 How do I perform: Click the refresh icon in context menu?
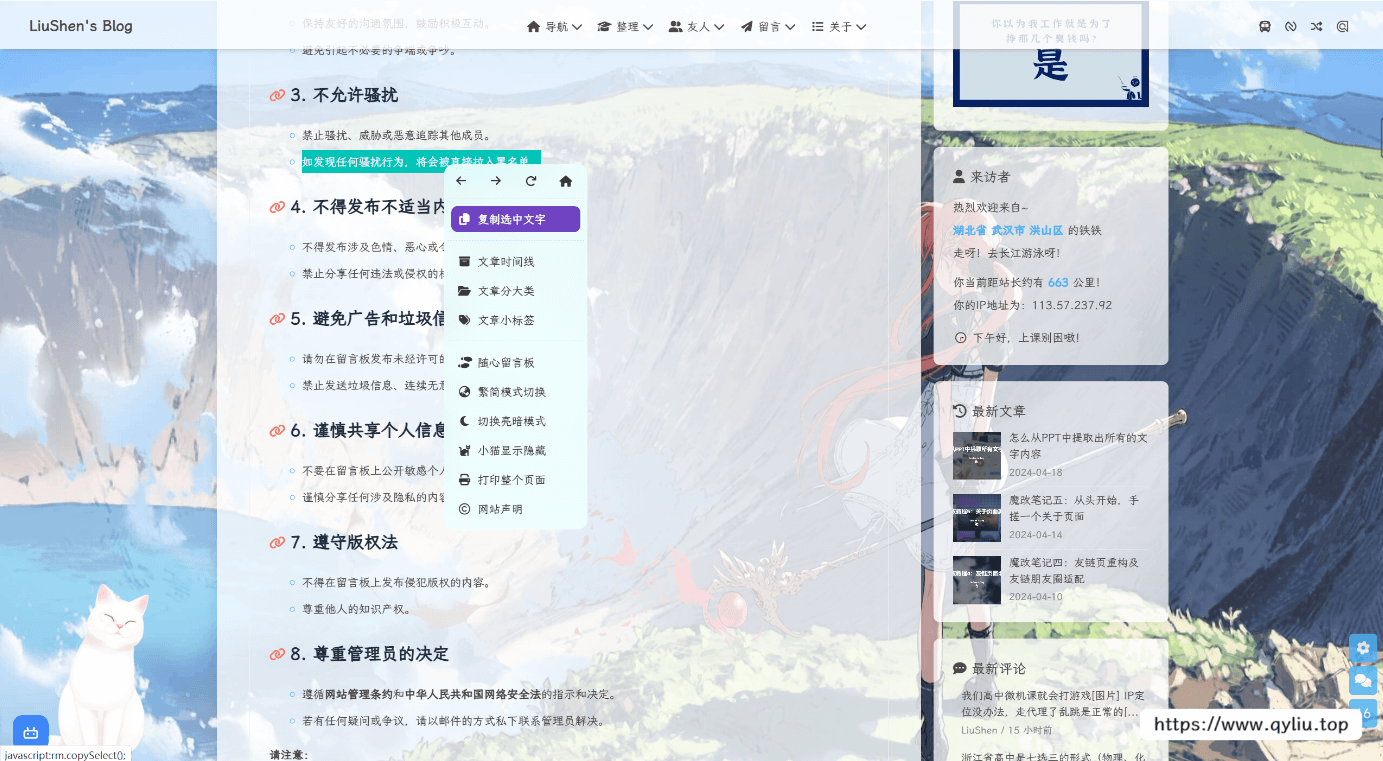[531, 181]
